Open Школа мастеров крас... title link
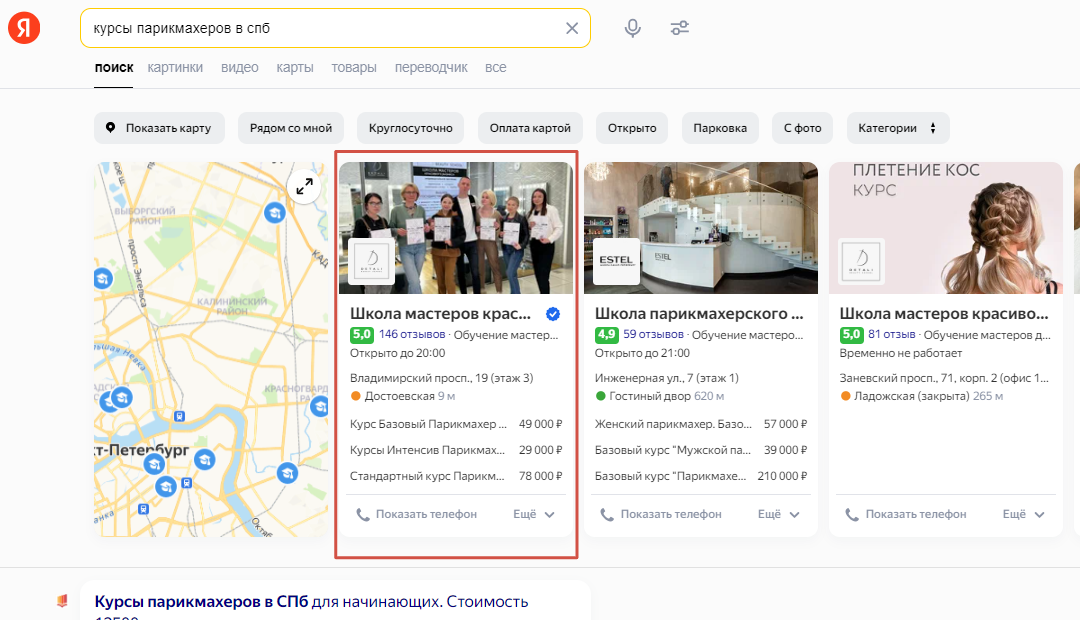1080x620 pixels. (x=440, y=313)
